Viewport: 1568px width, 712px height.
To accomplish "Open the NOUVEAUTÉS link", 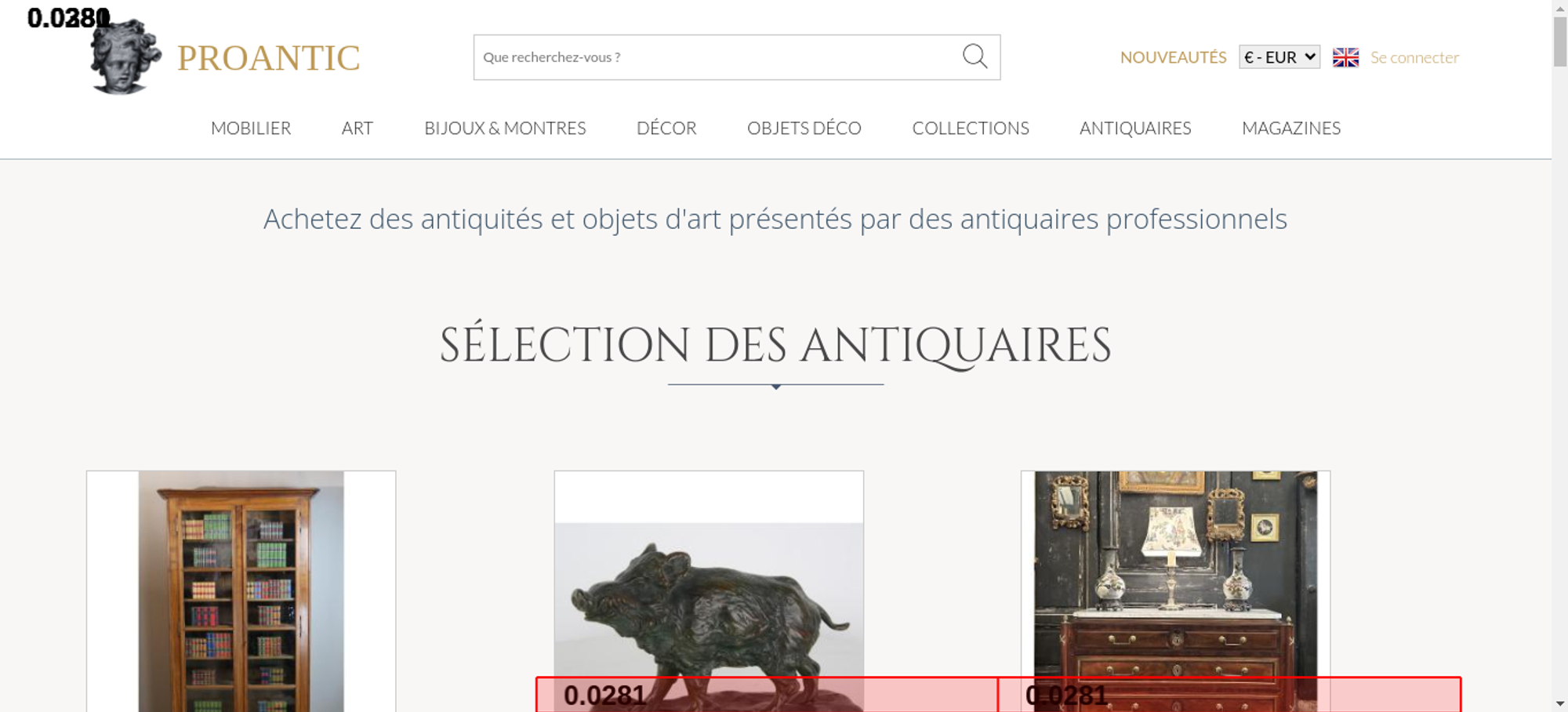I will [1173, 57].
